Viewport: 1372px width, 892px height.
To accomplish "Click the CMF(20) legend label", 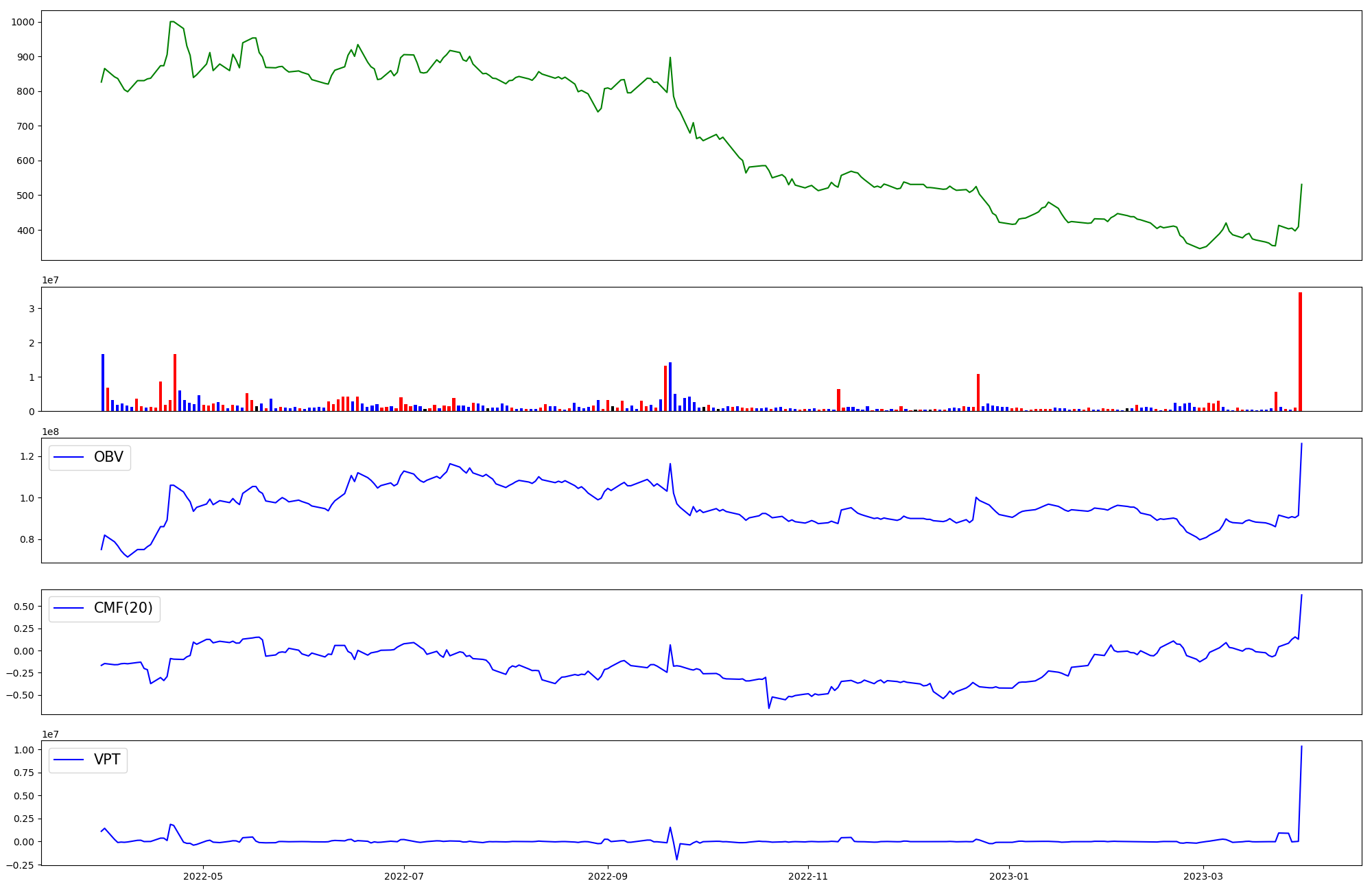I will pyautogui.click(x=123, y=609).
